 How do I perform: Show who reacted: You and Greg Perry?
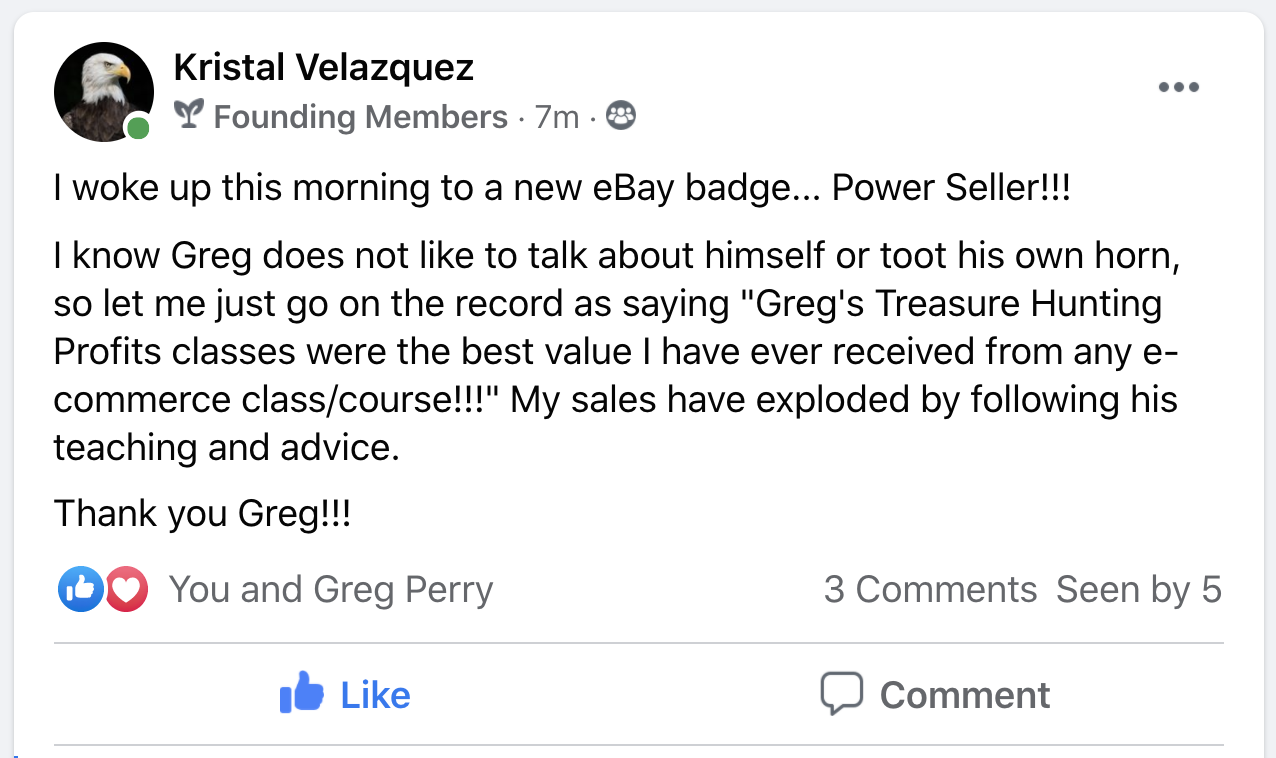[x=331, y=590]
